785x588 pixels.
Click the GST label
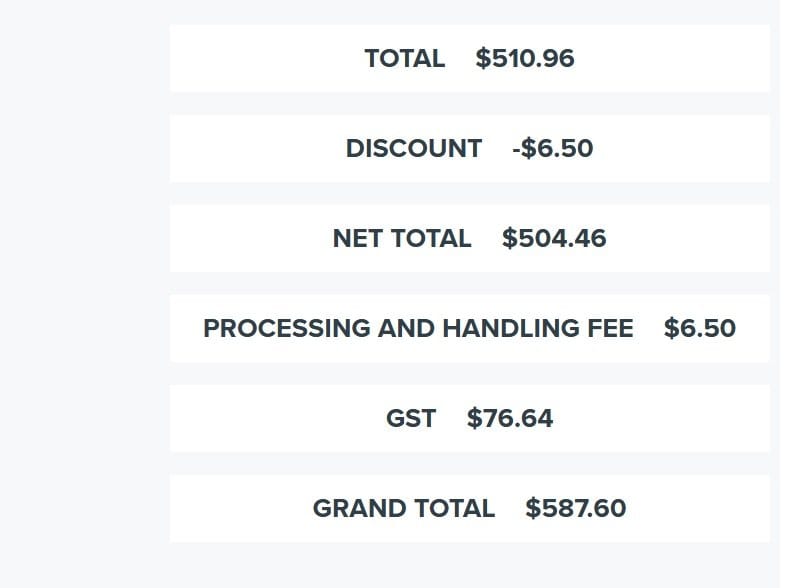click(411, 418)
